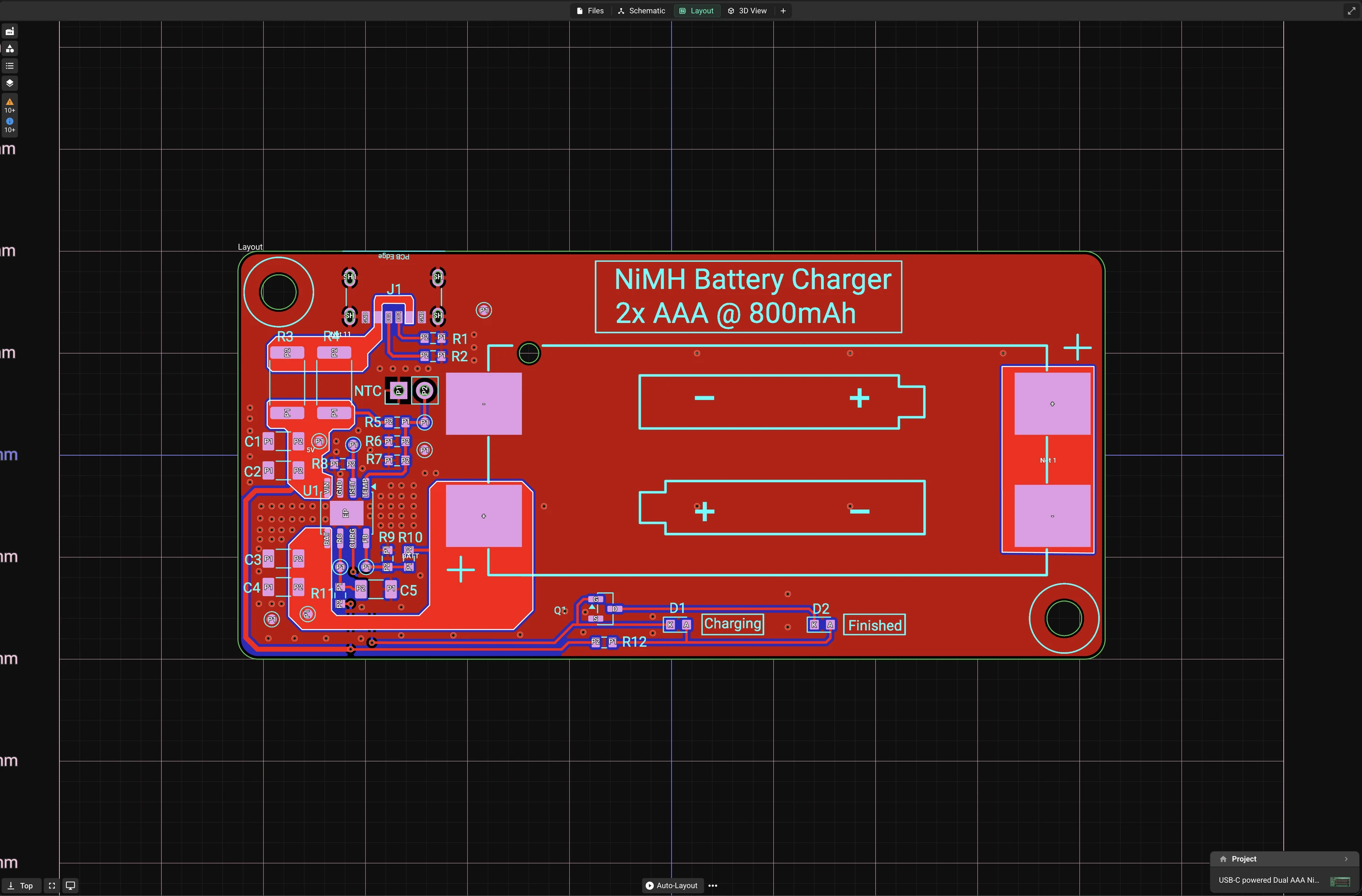
Task: Click the expand fullscreen arrows icon
Action: [1351, 11]
